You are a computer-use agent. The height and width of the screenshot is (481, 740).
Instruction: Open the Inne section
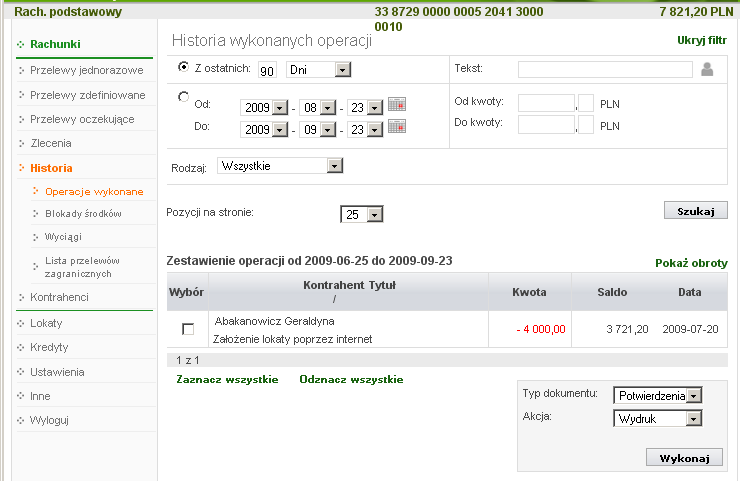coord(40,396)
